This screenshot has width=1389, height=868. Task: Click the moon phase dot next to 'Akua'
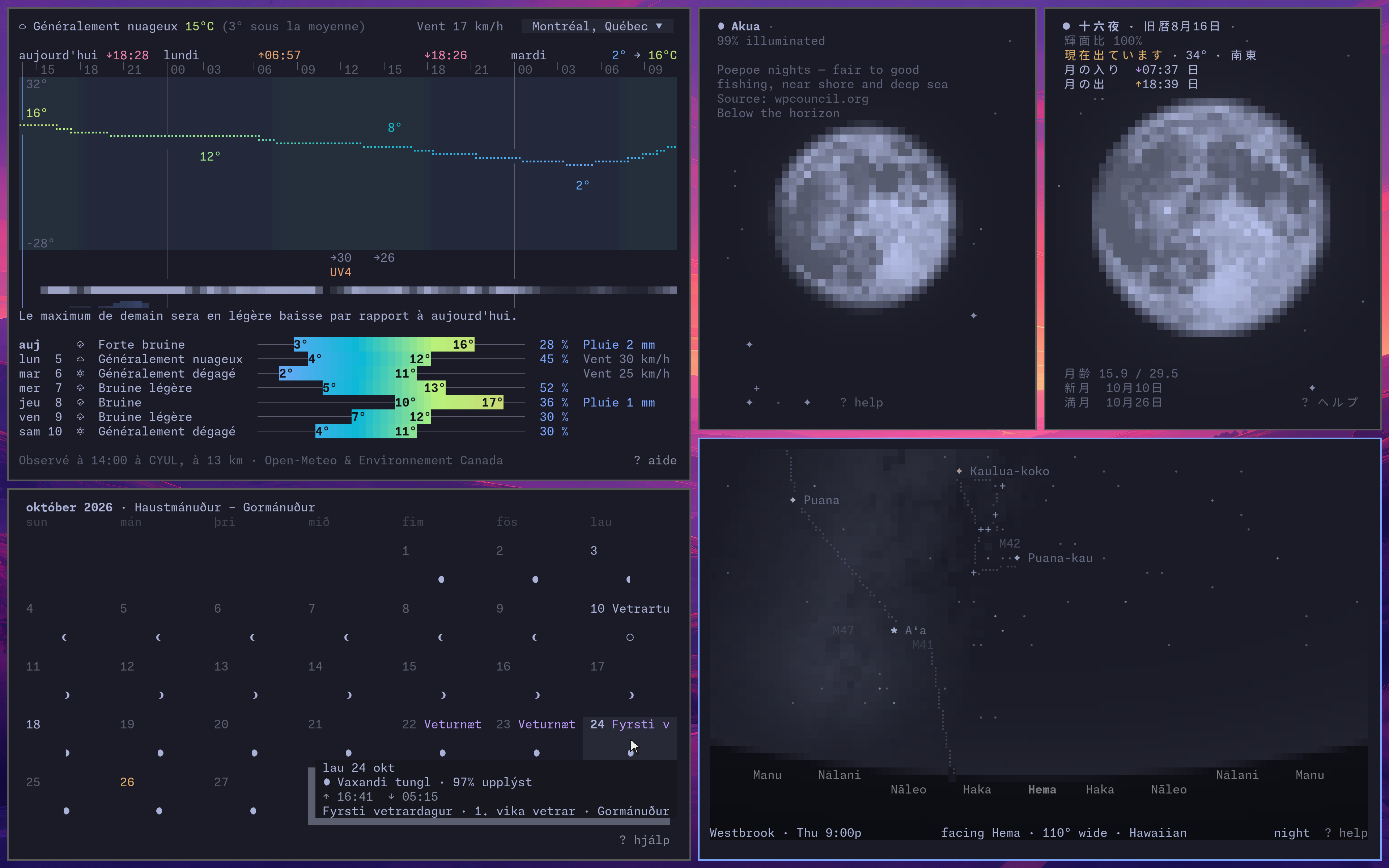coord(721,26)
